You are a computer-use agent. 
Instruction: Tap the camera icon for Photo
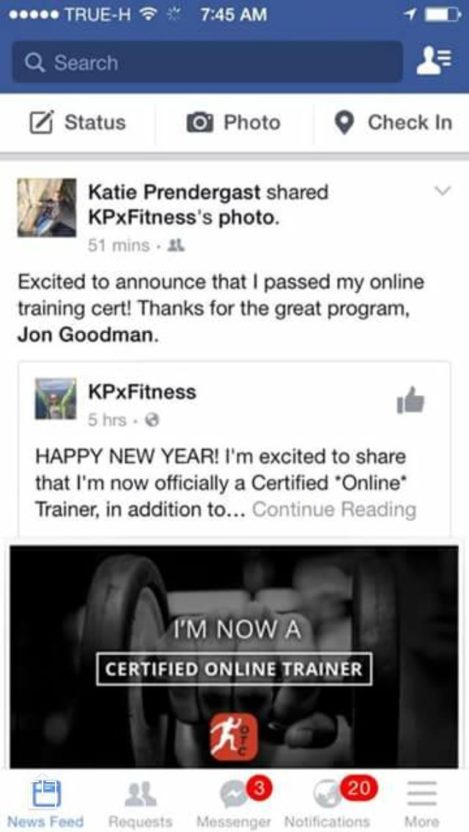pyautogui.click(x=200, y=123)
